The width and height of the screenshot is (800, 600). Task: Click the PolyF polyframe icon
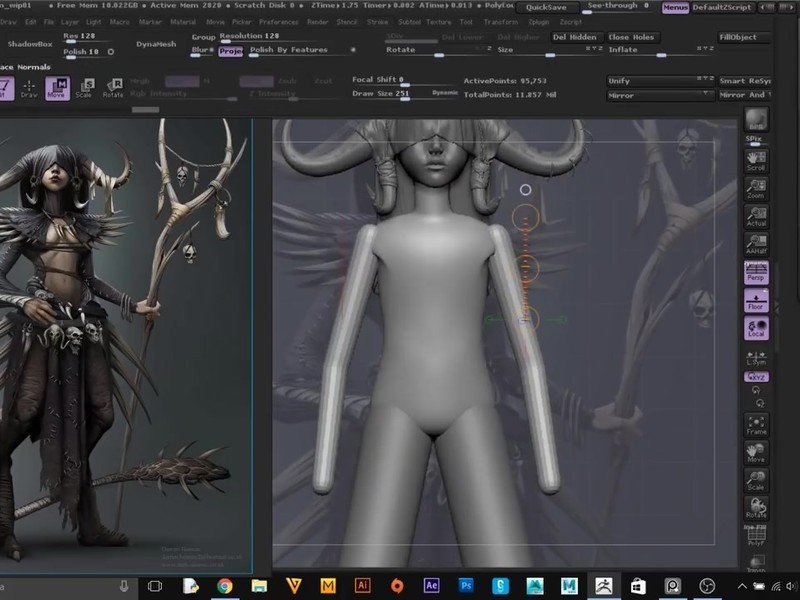tap(756, 536)
